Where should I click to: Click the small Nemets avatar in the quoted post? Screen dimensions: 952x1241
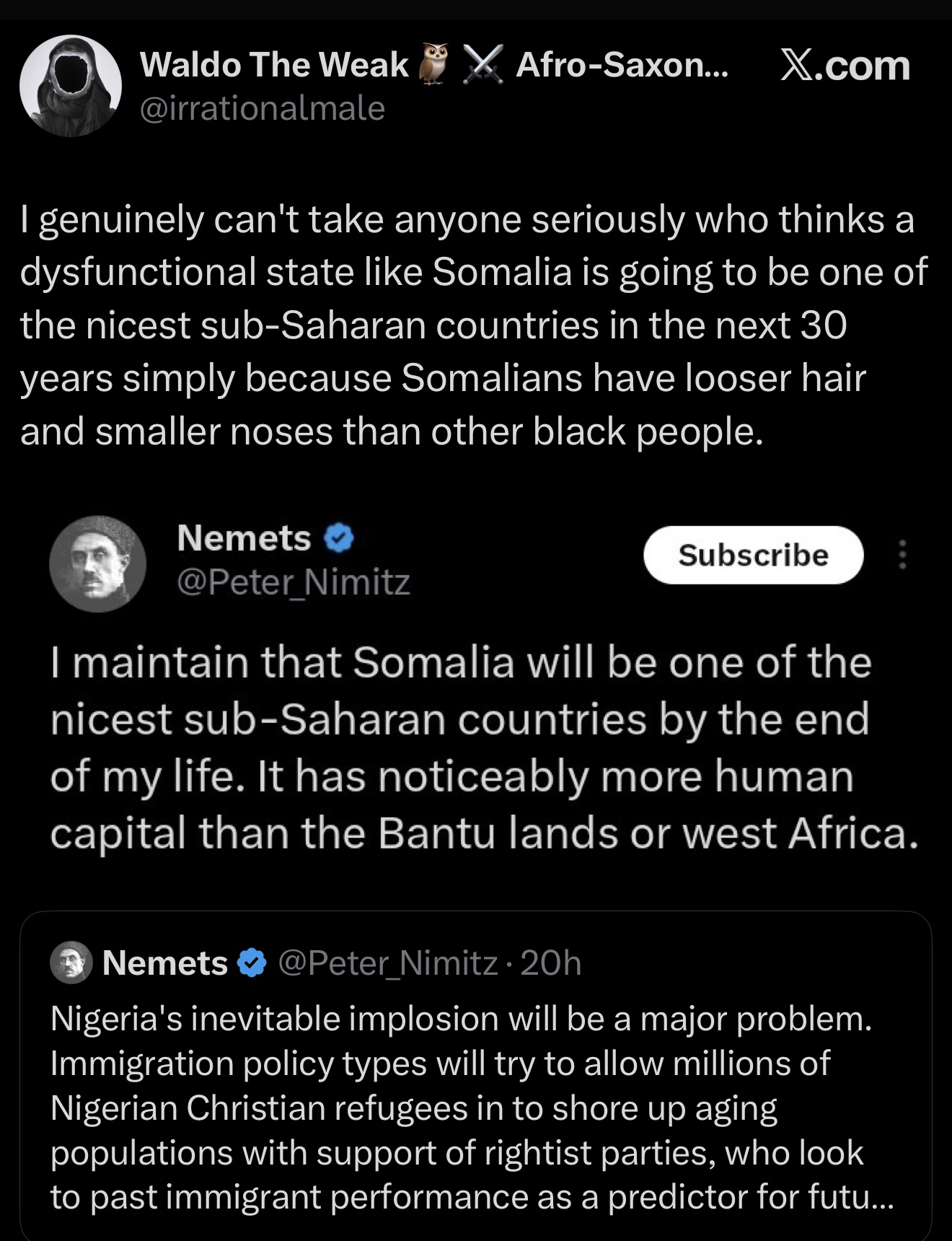71,962
